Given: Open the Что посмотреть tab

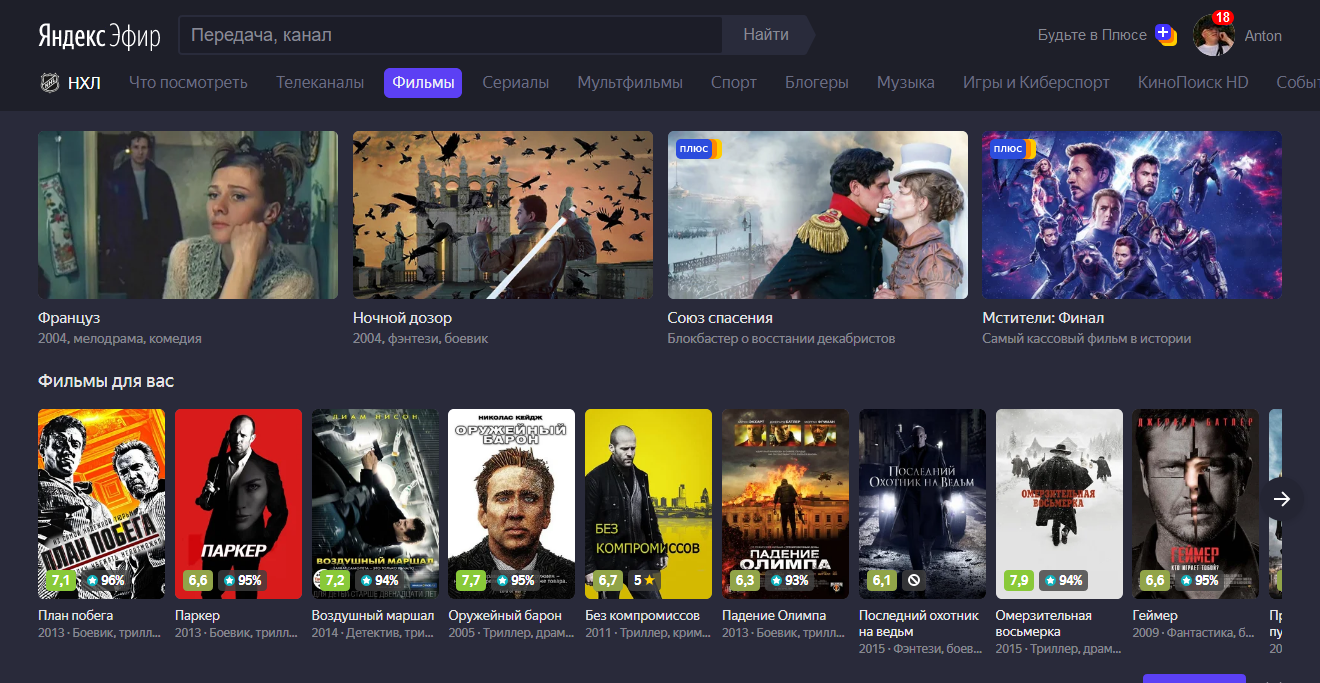Looking at the screenshot, I should [188, 83].
